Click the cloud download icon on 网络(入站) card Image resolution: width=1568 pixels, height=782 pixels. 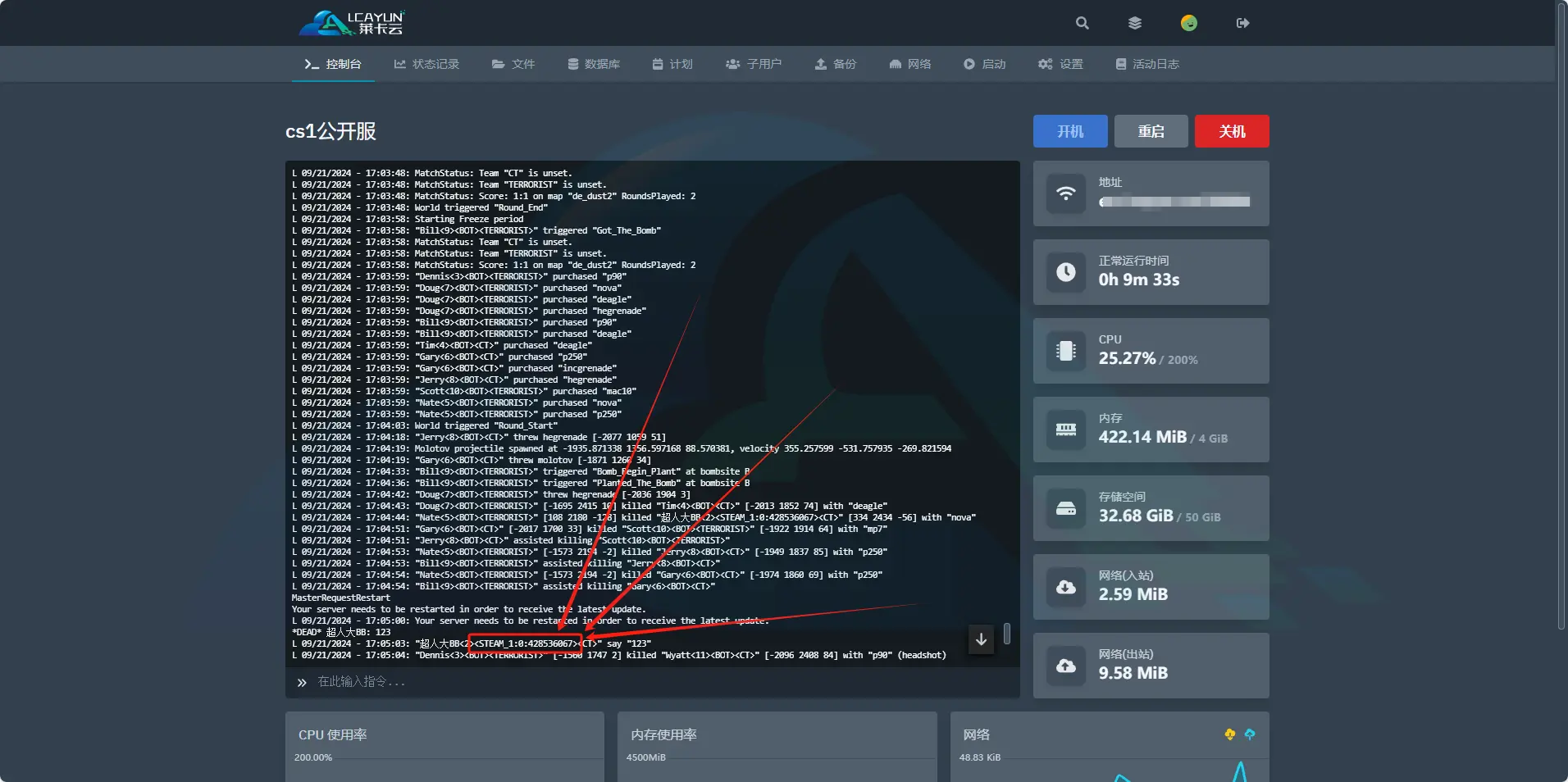click(x=1066, y=587)
